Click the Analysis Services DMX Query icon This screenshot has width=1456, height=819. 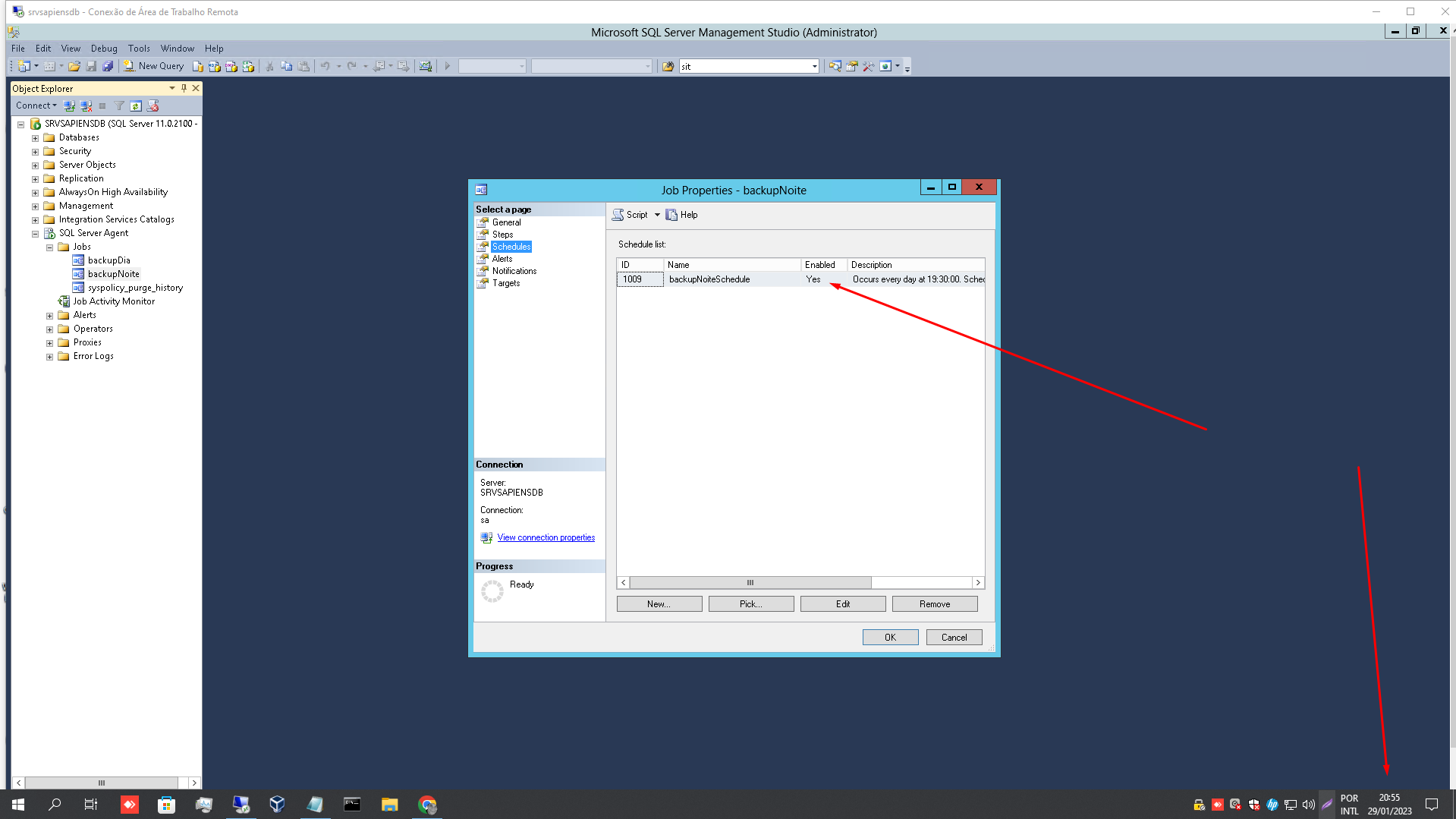tap(231, 66)
